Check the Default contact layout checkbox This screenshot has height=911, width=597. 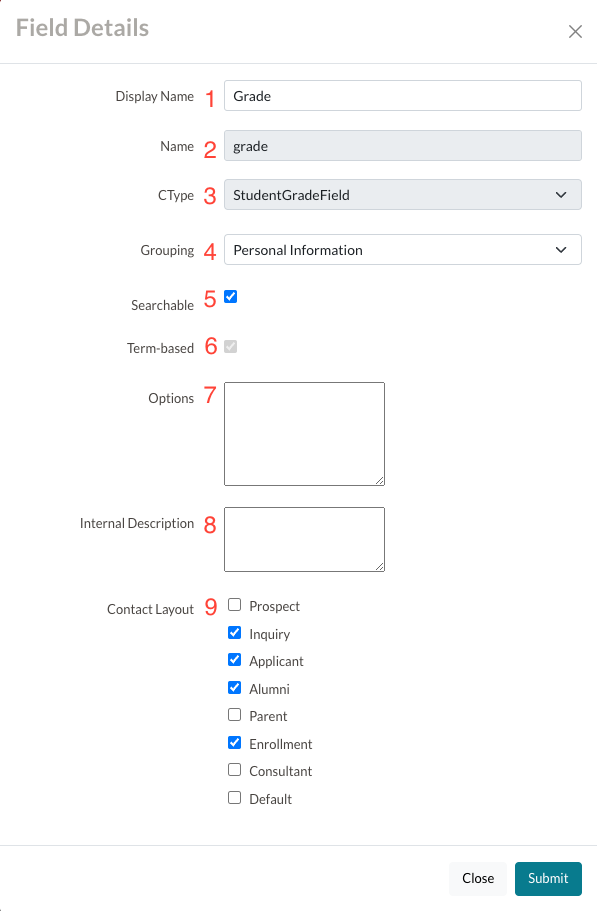pos(234,798)
